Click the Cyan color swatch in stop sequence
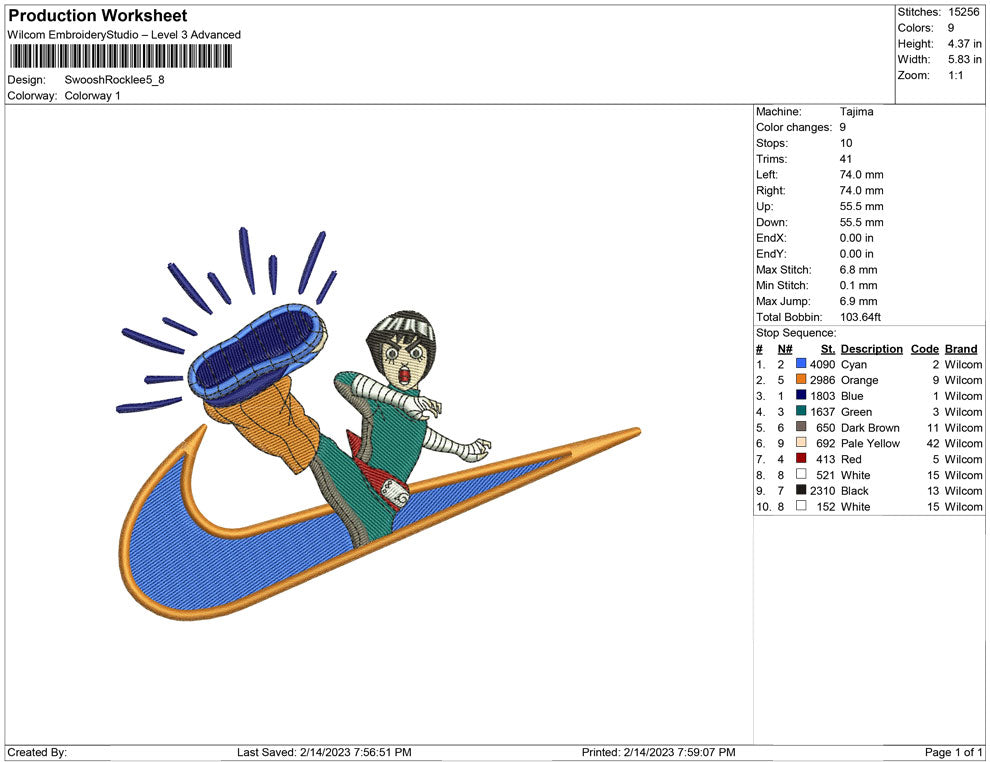Screen dimensions: 990x762 point(801,364)
